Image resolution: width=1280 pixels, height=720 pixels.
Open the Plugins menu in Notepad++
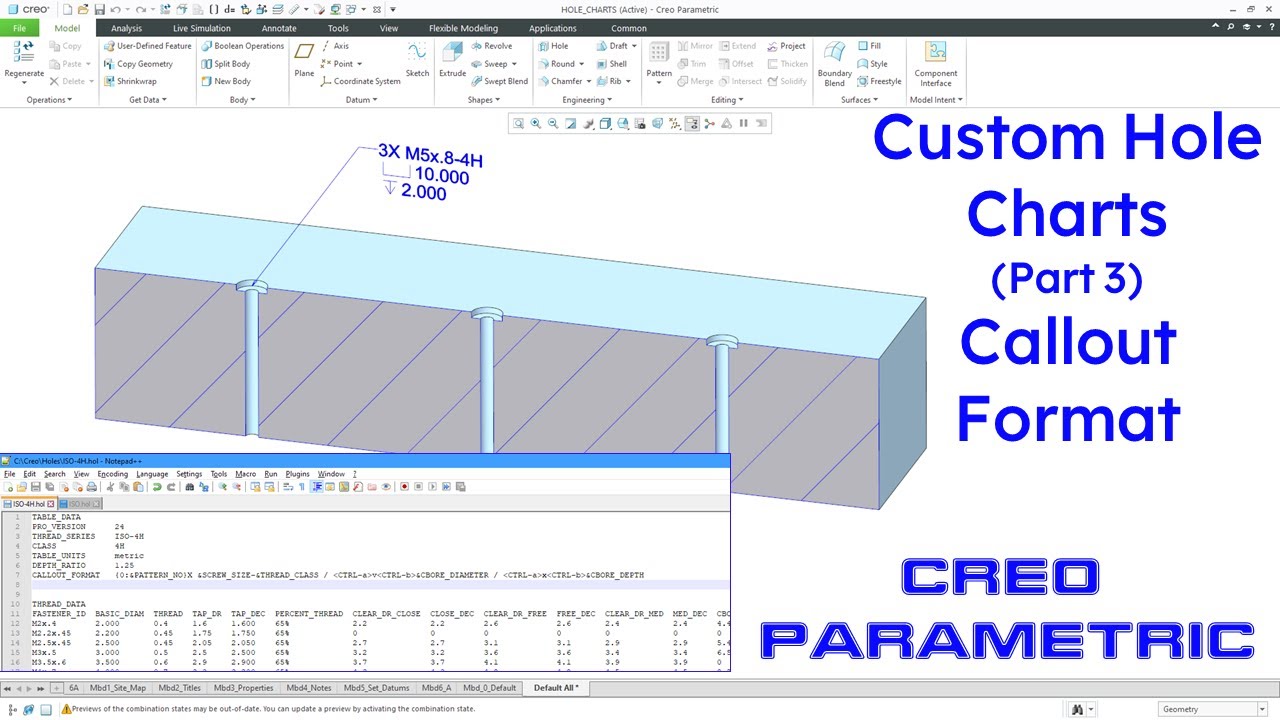[298, 474]
